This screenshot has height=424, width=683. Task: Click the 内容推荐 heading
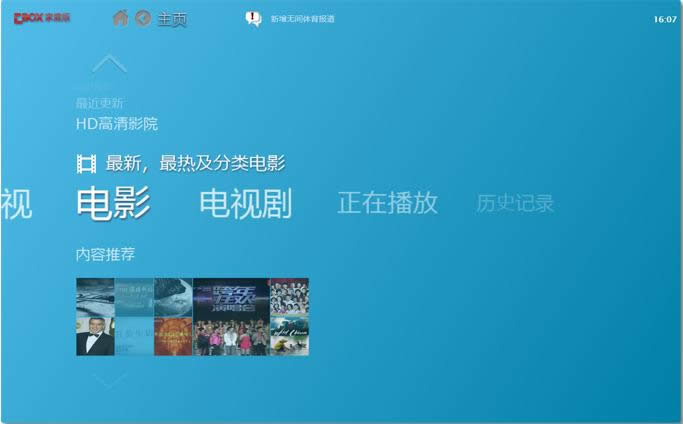(105, 254)
